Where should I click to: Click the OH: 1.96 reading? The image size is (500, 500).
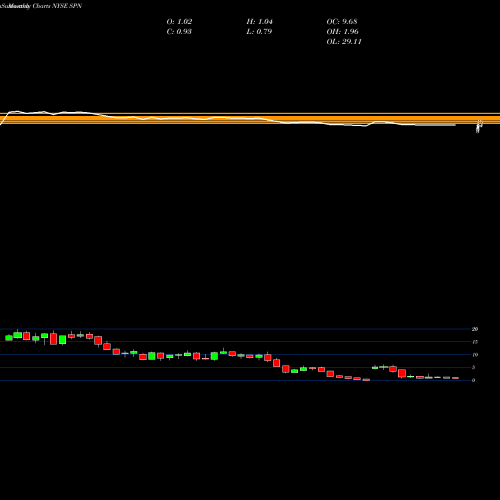point(342,32)
